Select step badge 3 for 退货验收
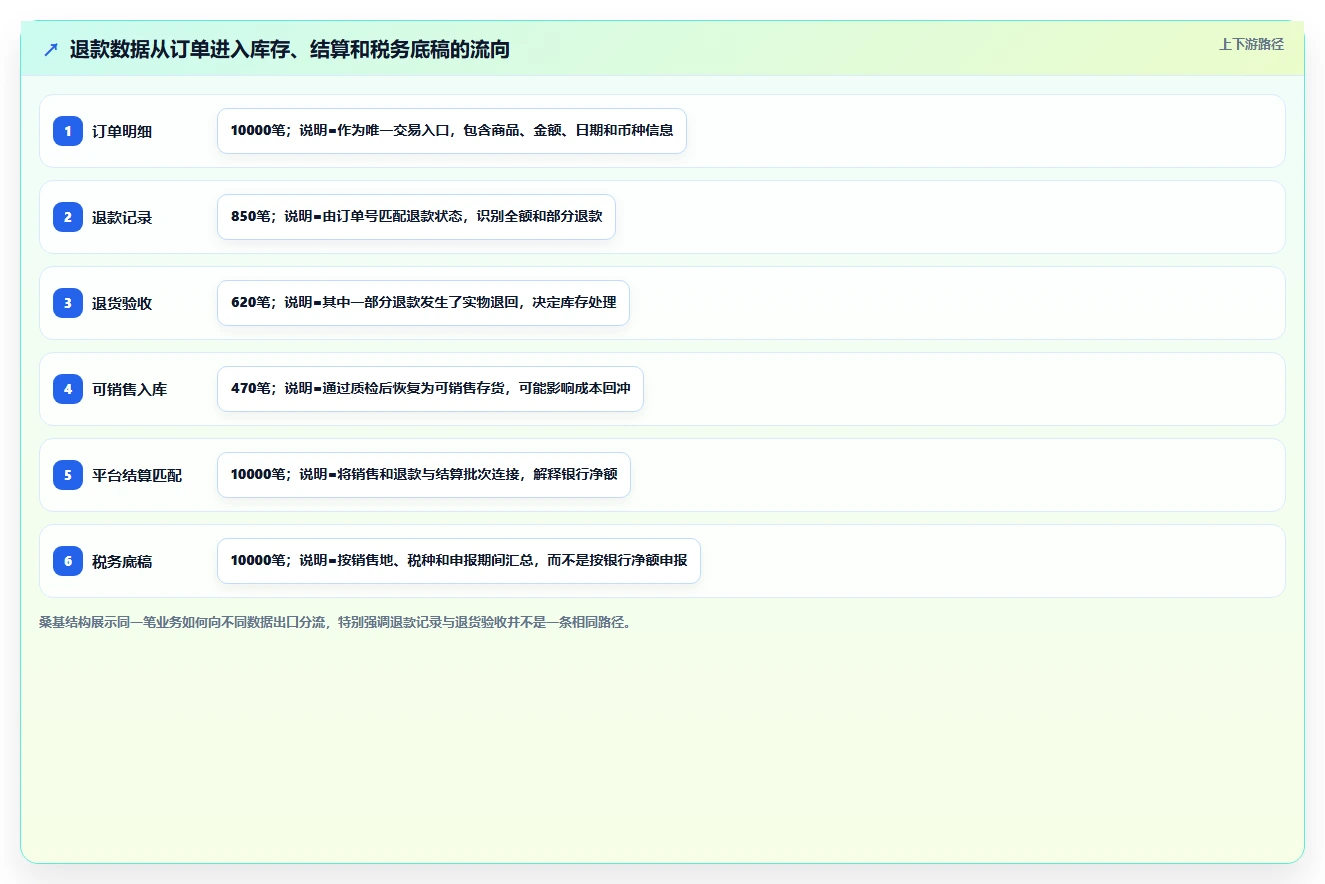1325x884 pixels. pos(68,302)
